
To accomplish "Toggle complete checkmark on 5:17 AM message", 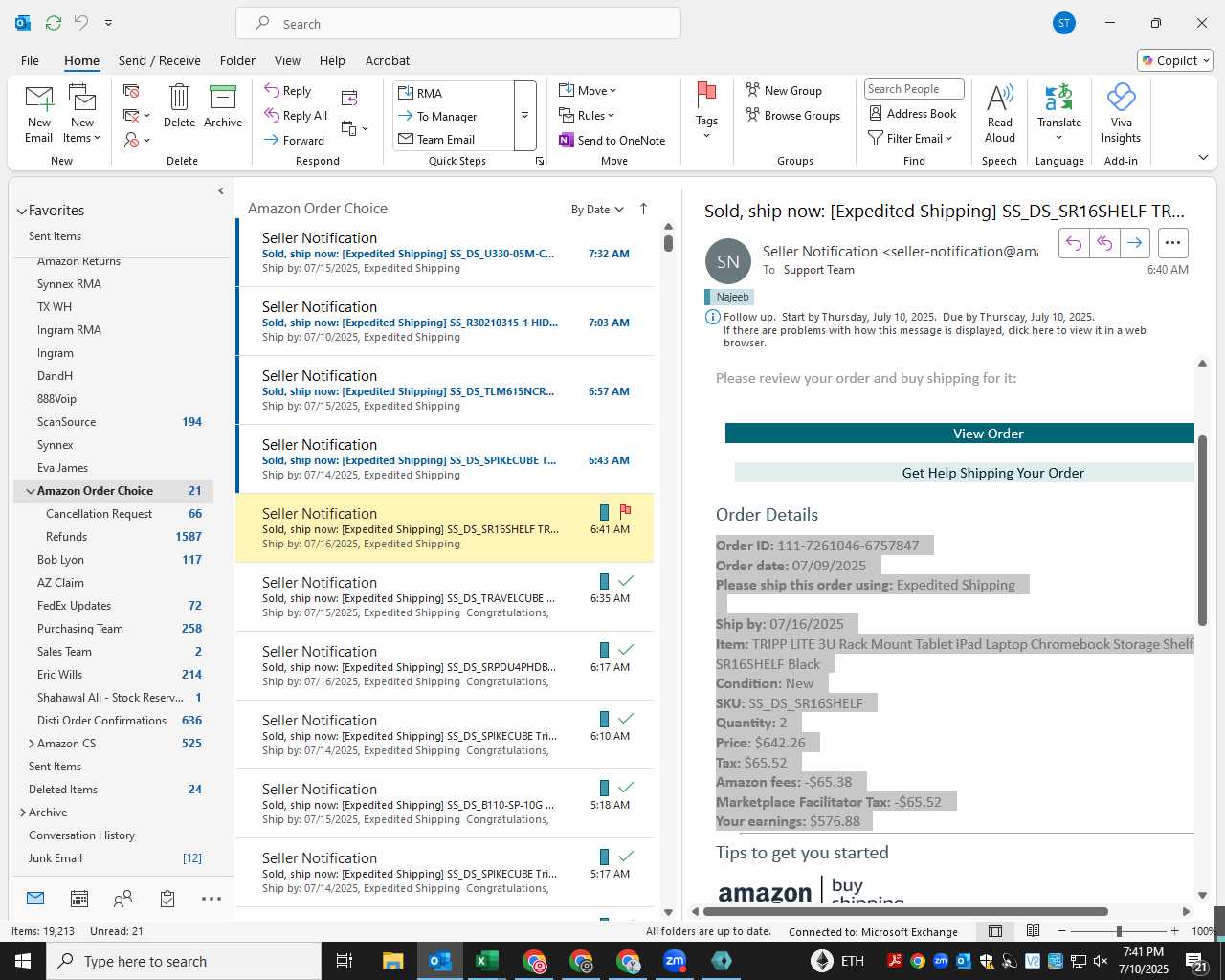I will tap(625, 856).
